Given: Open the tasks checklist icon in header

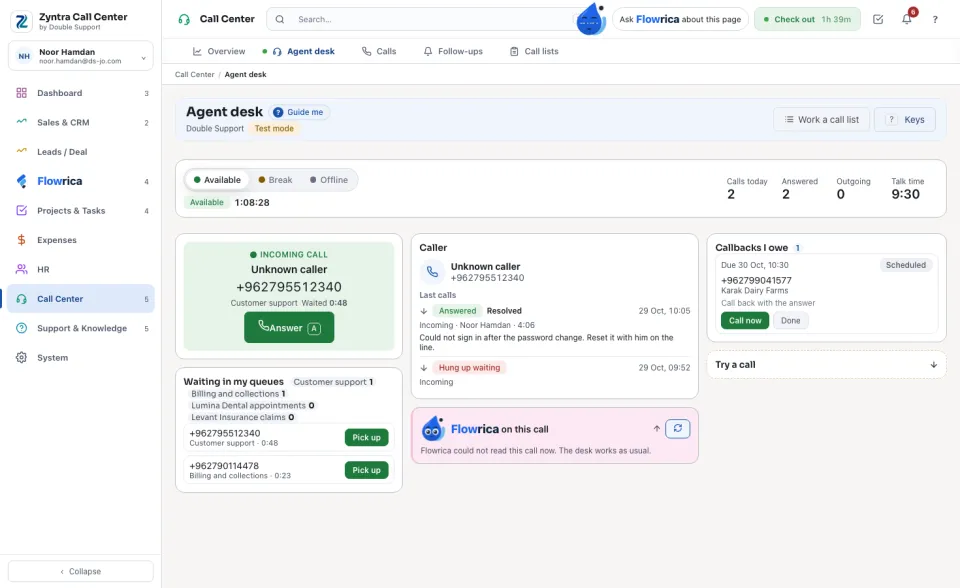Looking at the screenshot, I should (878, 19).
